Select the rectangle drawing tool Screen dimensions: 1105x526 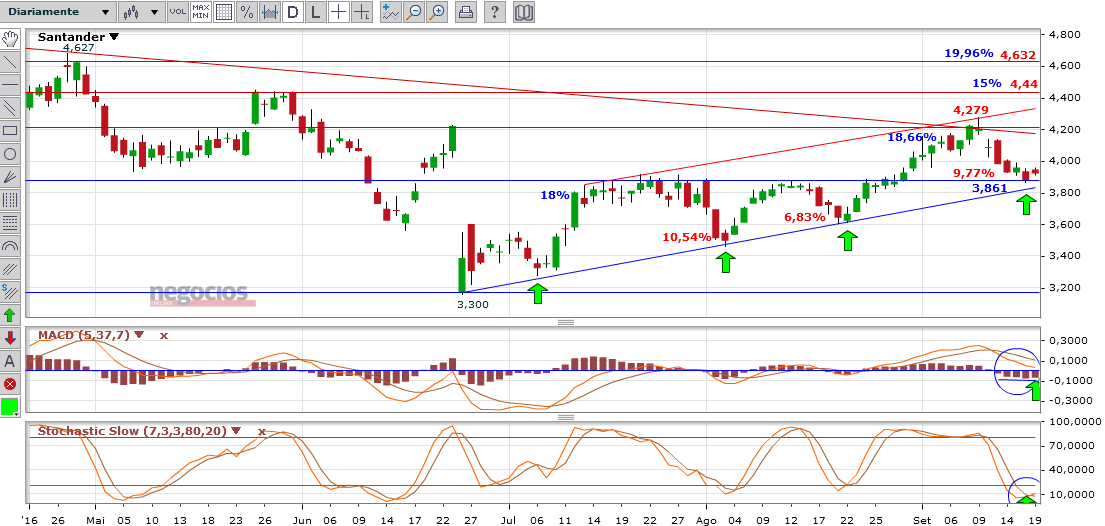[x=10, y=130]
